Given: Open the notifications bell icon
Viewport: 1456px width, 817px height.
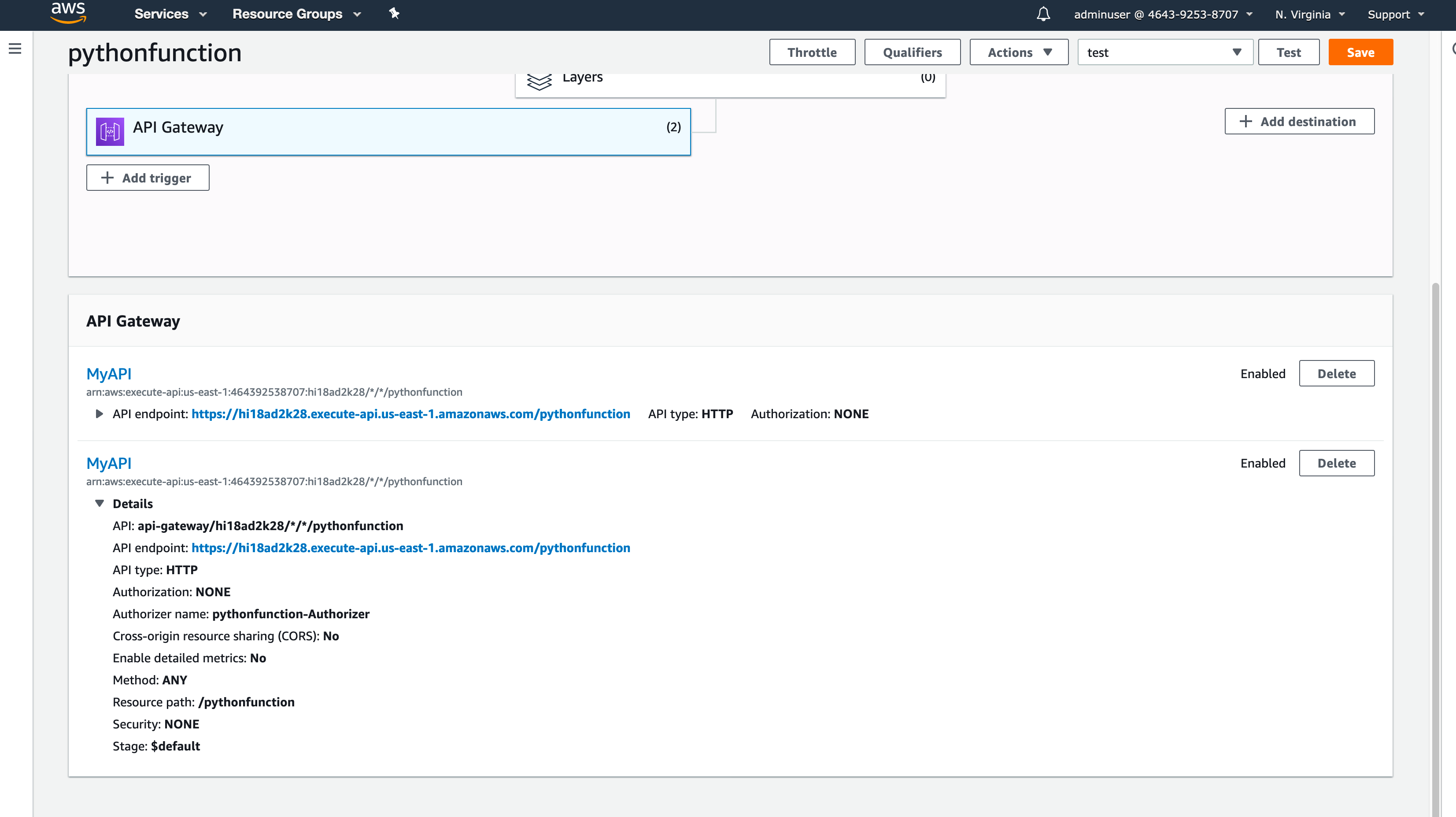Looking at the screenshot, I should (x=1043, y=14).
